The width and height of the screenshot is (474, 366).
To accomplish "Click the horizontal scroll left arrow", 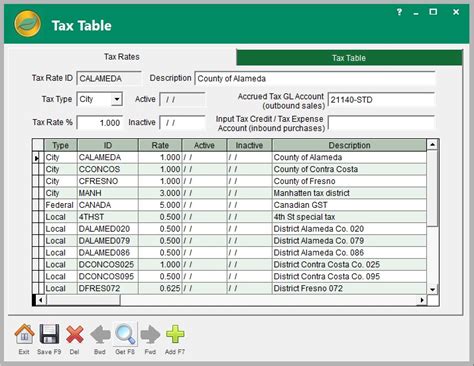I will point(41,300).
